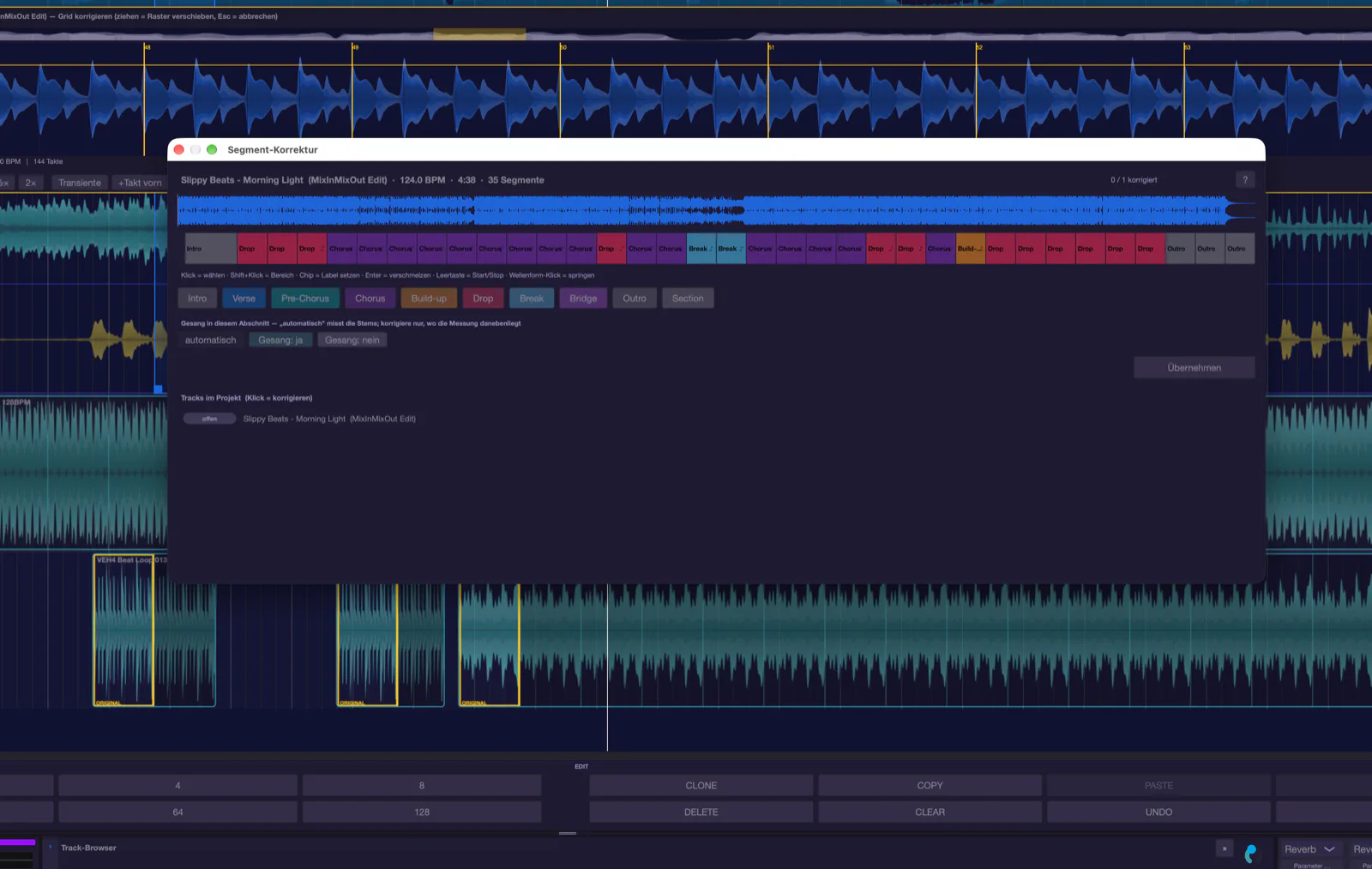Image resolution: width=1372 pixels, height=869 pixels.
Task: Assign the Section label chip
Action: [x=688, y=299]
